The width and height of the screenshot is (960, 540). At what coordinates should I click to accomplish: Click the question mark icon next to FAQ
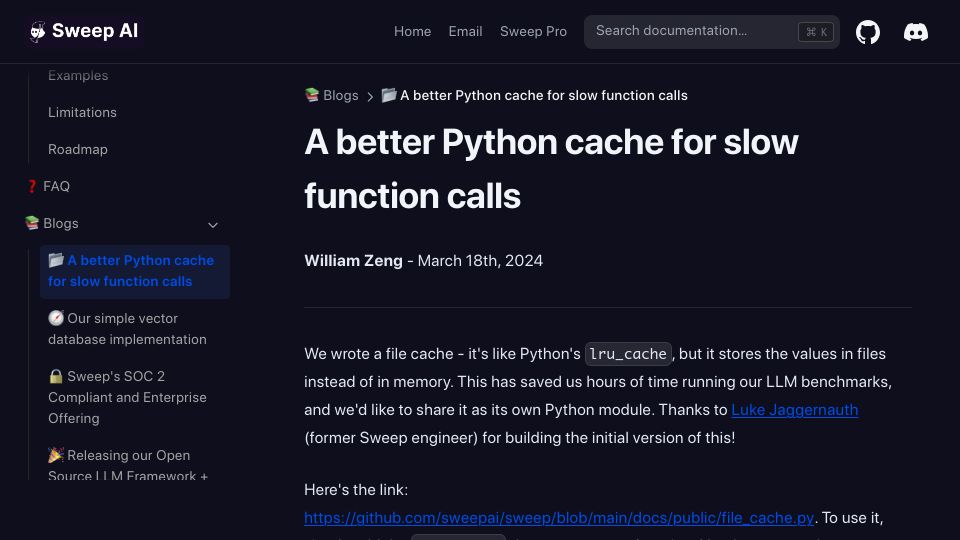pyautogui.click(x=32, y=186)
